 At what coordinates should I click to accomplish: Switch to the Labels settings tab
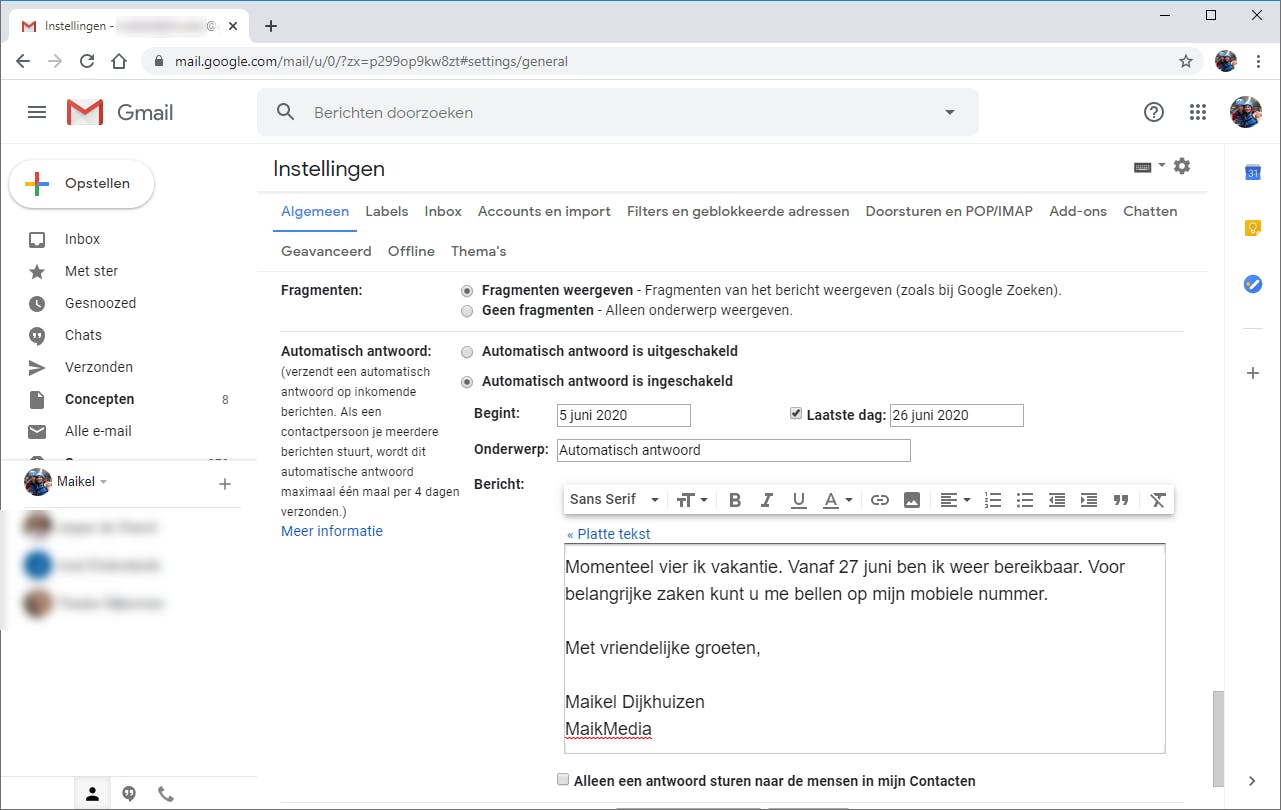click(387, 211)
